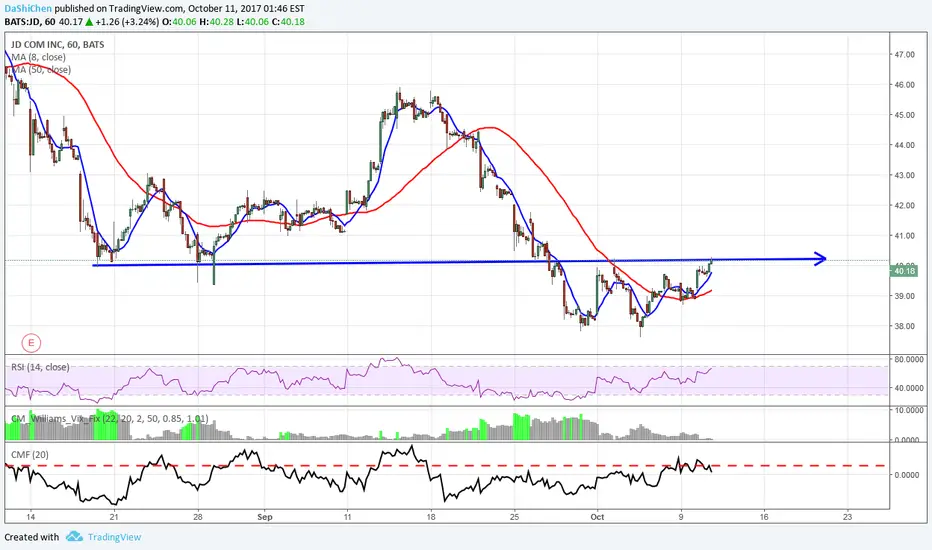This screenshot has height=550, width=932.
Task: Select the JD COM INC, 60, BATS legend
Action: click(57, 45)
